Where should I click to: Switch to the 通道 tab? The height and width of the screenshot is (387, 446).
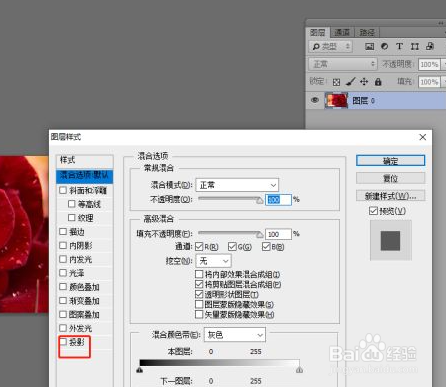[342, 32]
